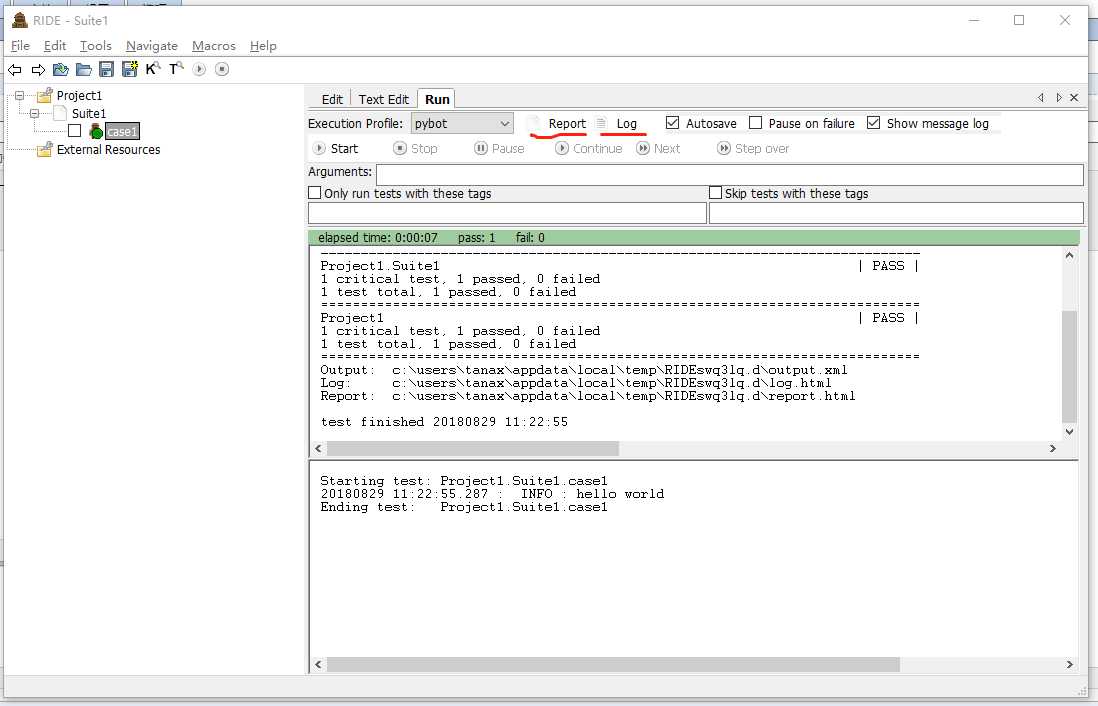Screen dimensions: 1098x706
Task: Toggle Show message log checkbox
Action: (x=873, y=123)
